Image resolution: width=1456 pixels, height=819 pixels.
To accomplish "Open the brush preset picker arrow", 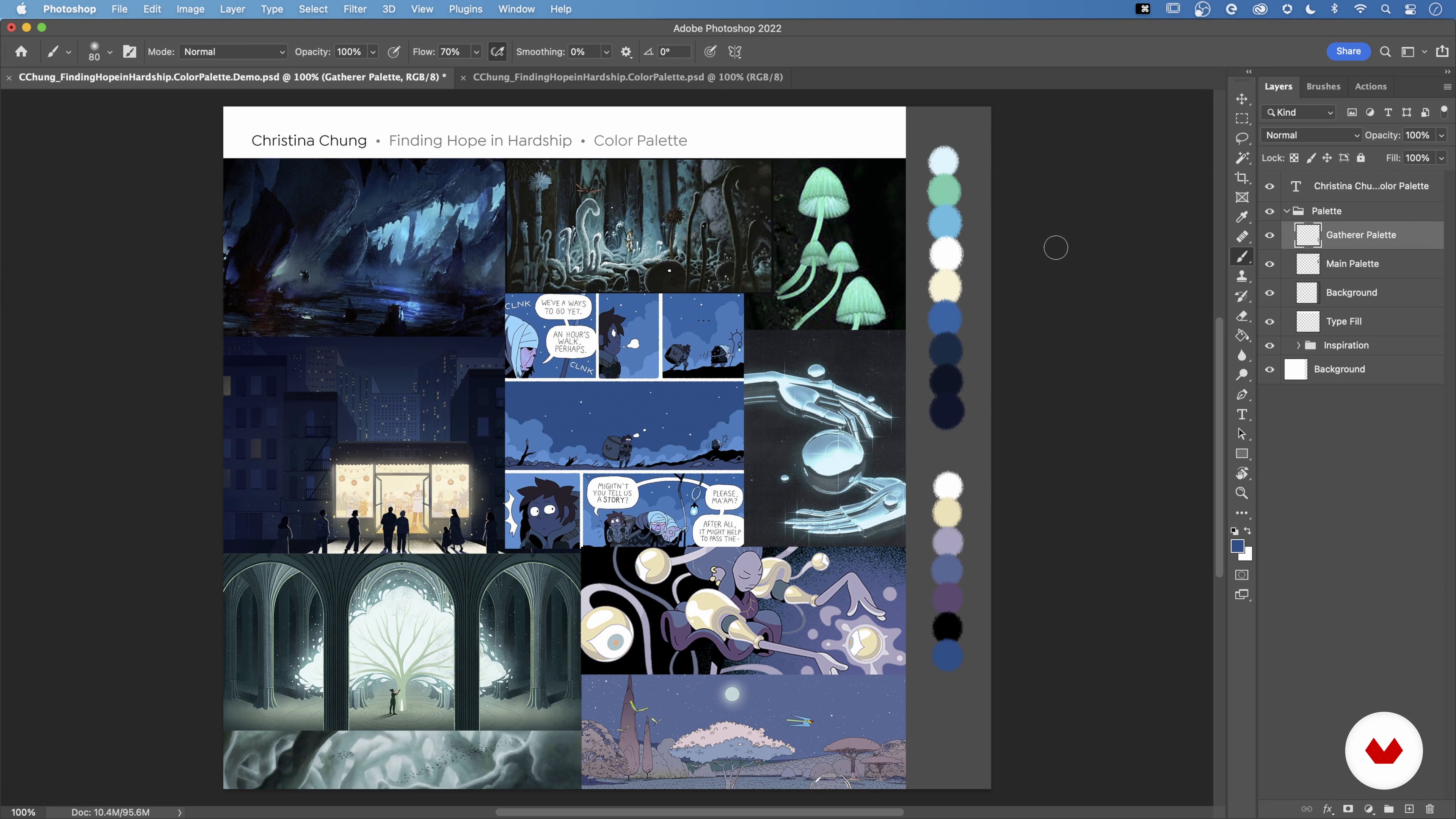I will [x=110, y=52].
